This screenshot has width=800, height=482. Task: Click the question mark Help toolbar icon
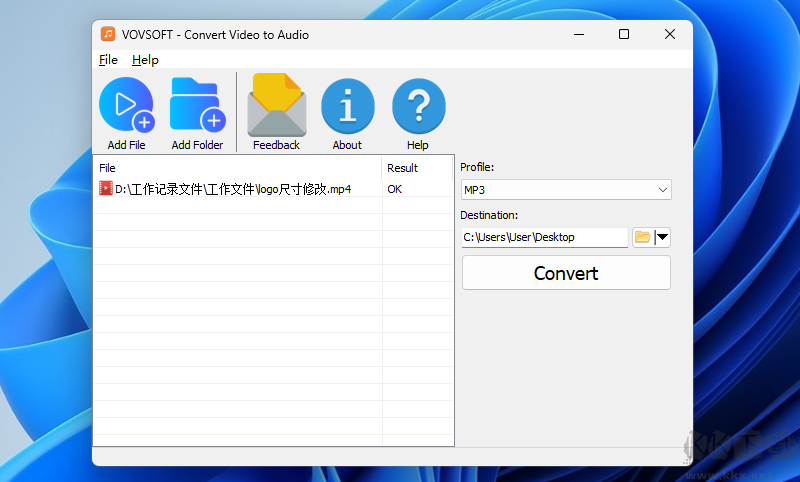click(x=418, y=106)
